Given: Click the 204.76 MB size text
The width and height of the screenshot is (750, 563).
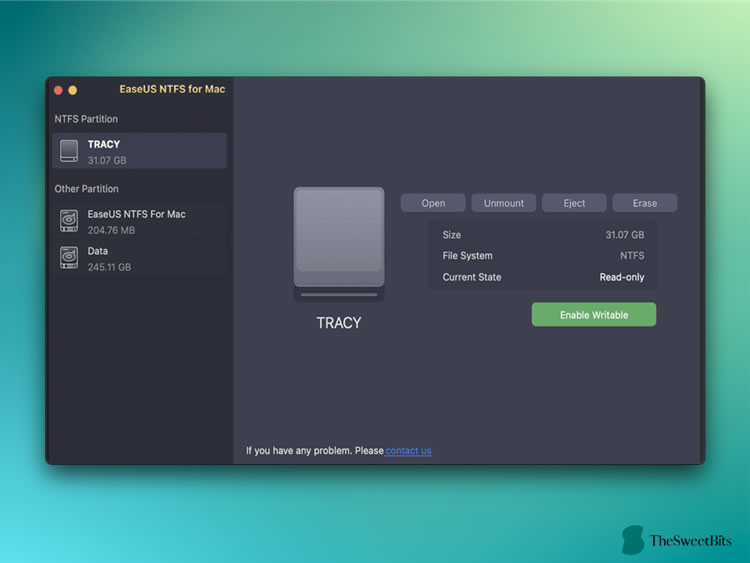Looking at the screenshot, I should 111,230.
